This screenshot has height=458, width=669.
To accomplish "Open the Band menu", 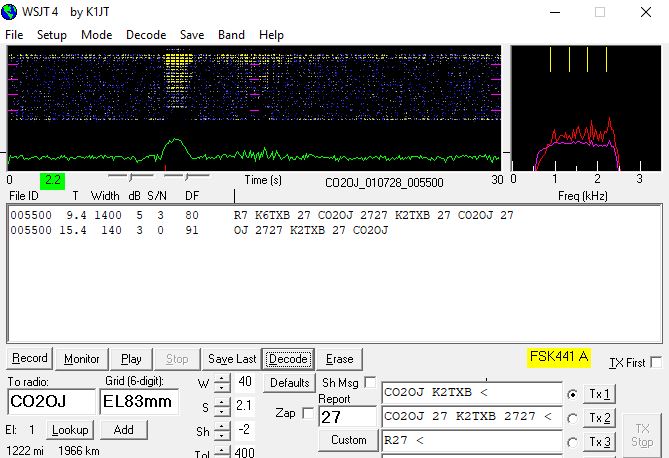I will point(231,35).
